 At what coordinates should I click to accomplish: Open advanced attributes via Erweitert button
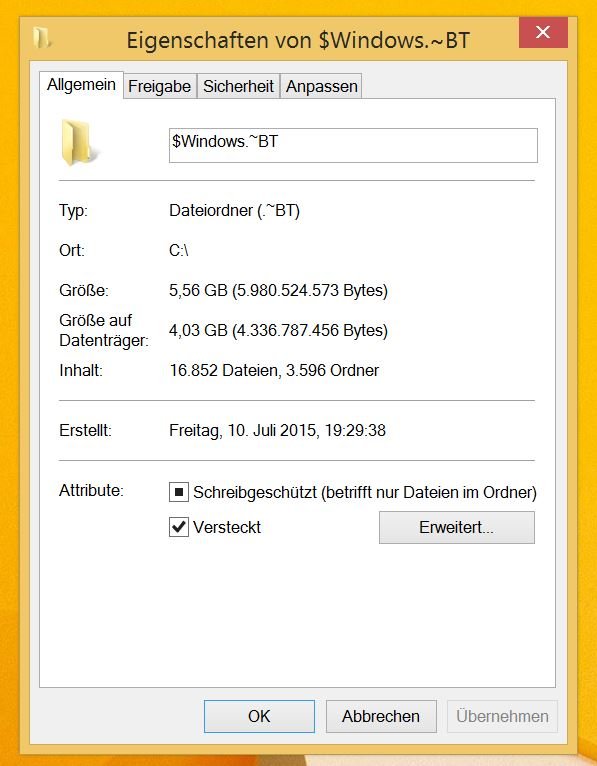click(457, 528)
